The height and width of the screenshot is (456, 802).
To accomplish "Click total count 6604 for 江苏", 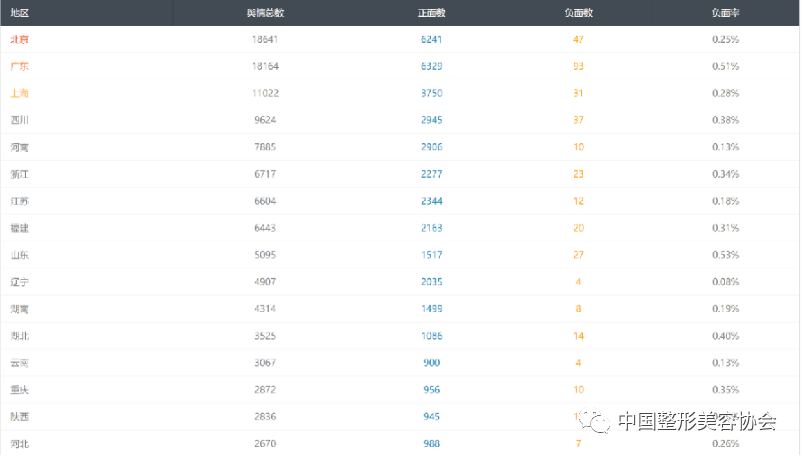I will (x=265, y=201).
